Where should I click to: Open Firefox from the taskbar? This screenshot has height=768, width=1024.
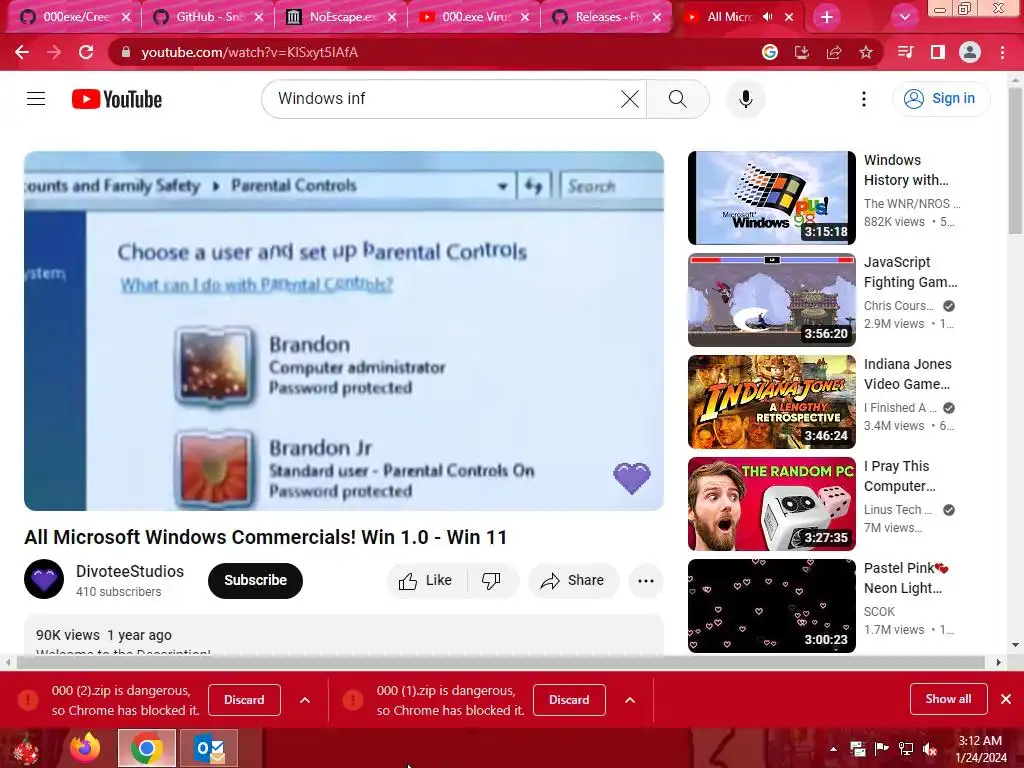tap(86, 748)
